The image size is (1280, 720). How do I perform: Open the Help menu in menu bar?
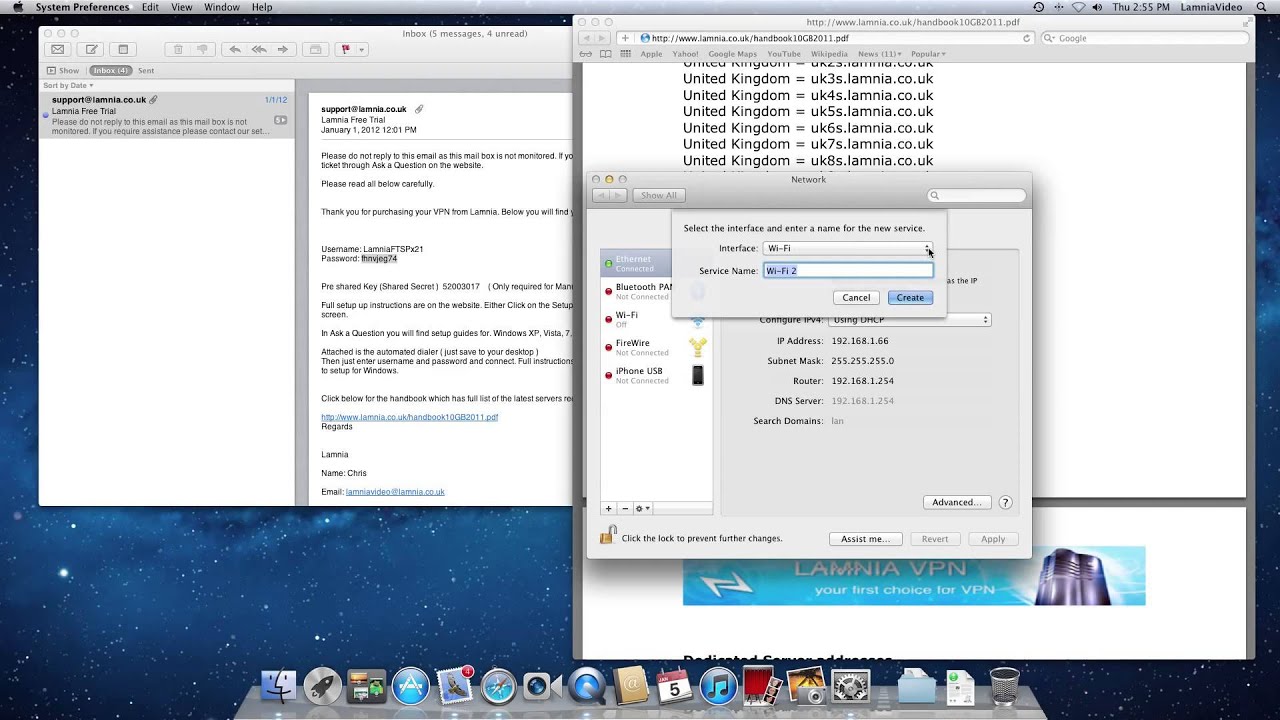point(262,7)
